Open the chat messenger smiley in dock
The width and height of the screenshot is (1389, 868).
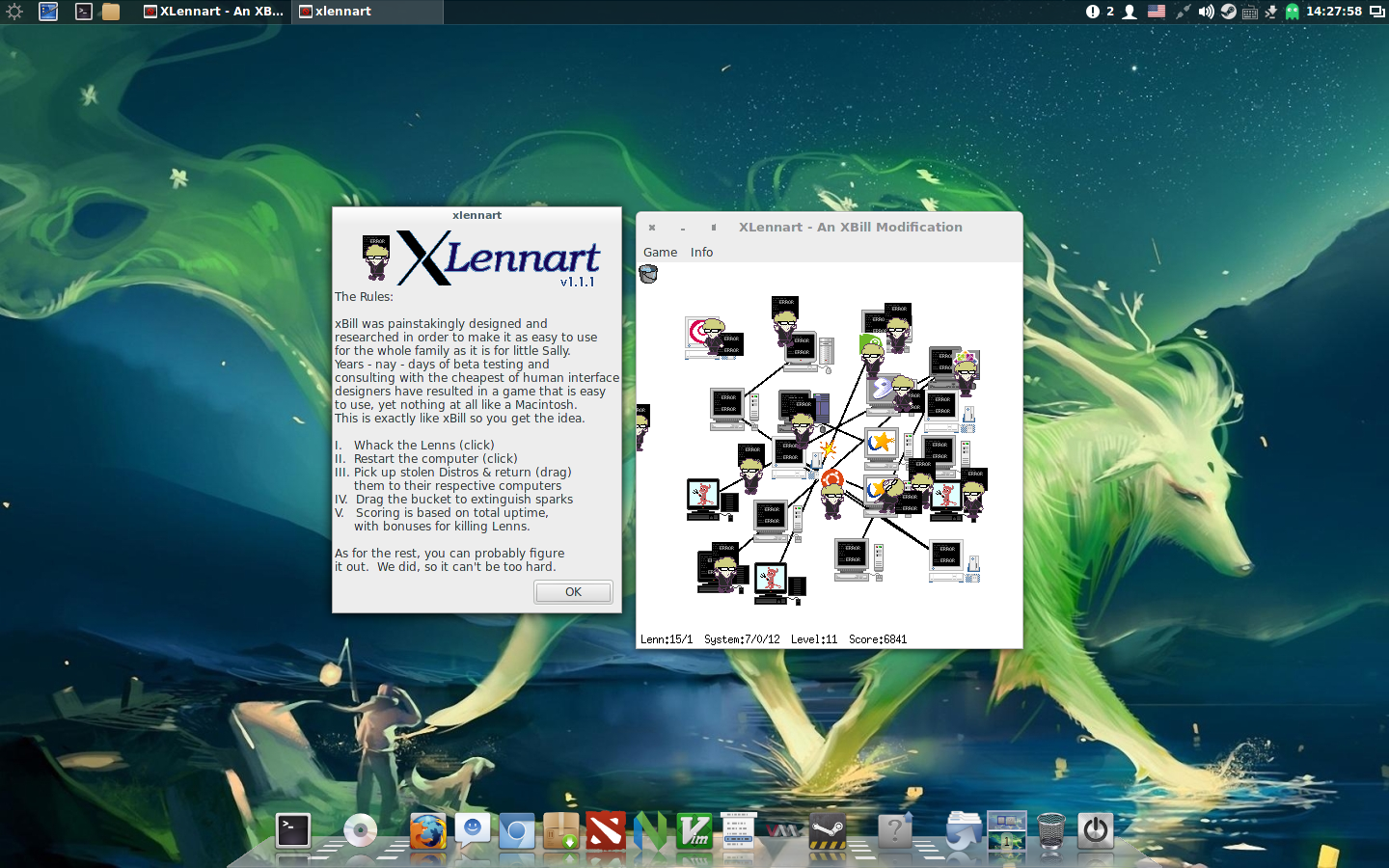click(x=473, y=830)
